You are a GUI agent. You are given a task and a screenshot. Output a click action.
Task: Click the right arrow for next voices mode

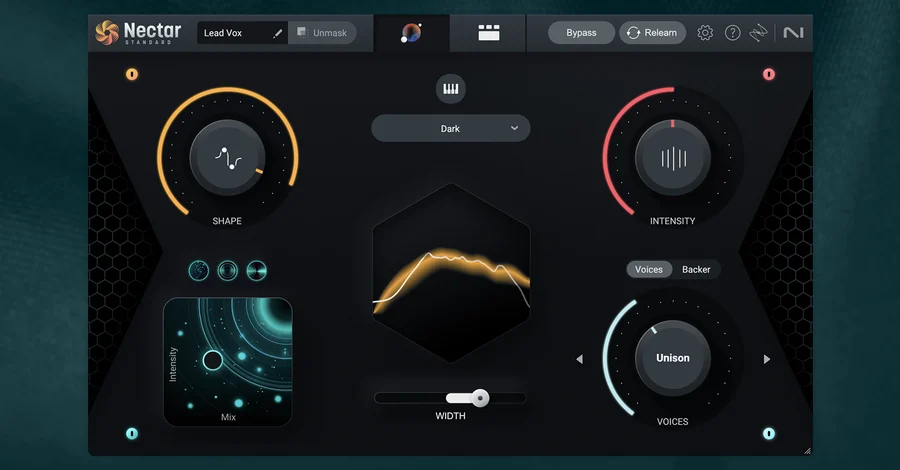pos(766,359)
